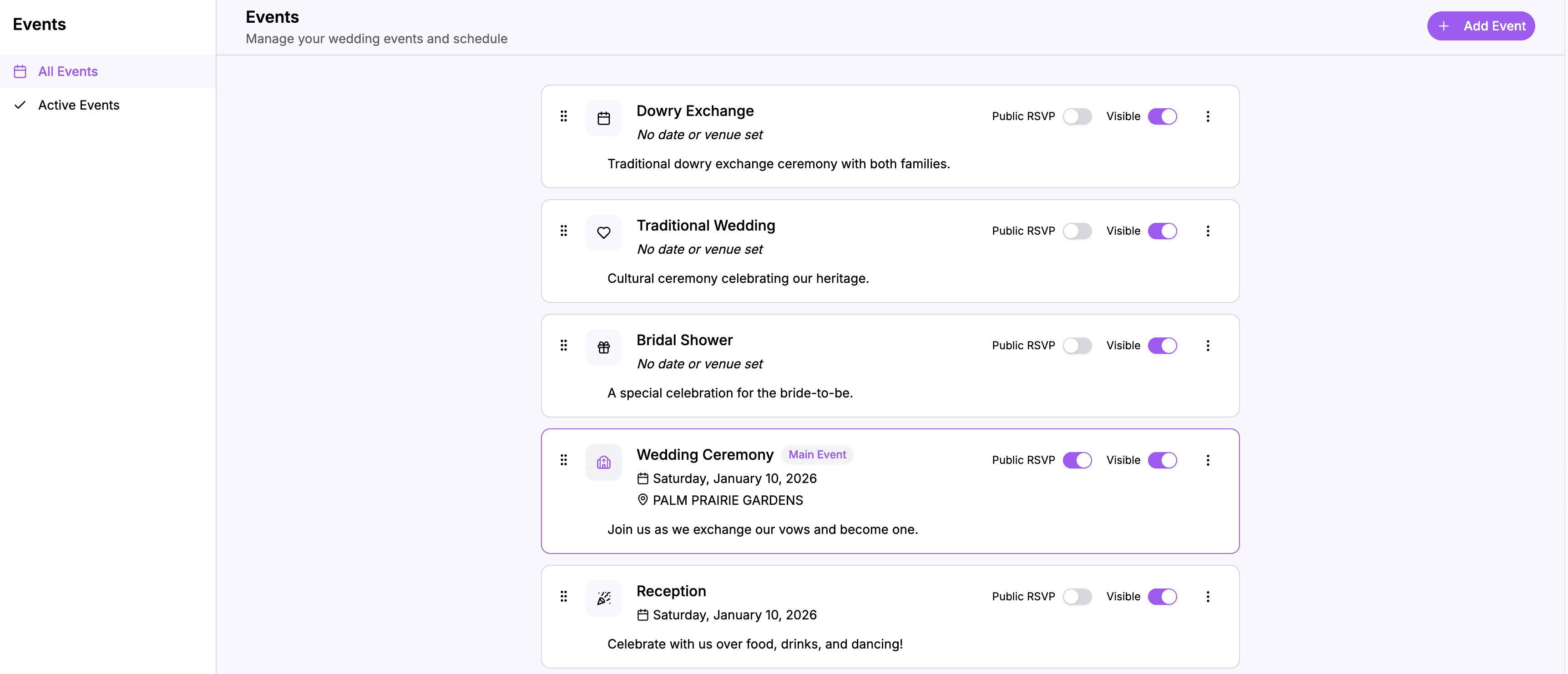
Task: Click the checkmark icon beside Active Events
Action: 20,105
